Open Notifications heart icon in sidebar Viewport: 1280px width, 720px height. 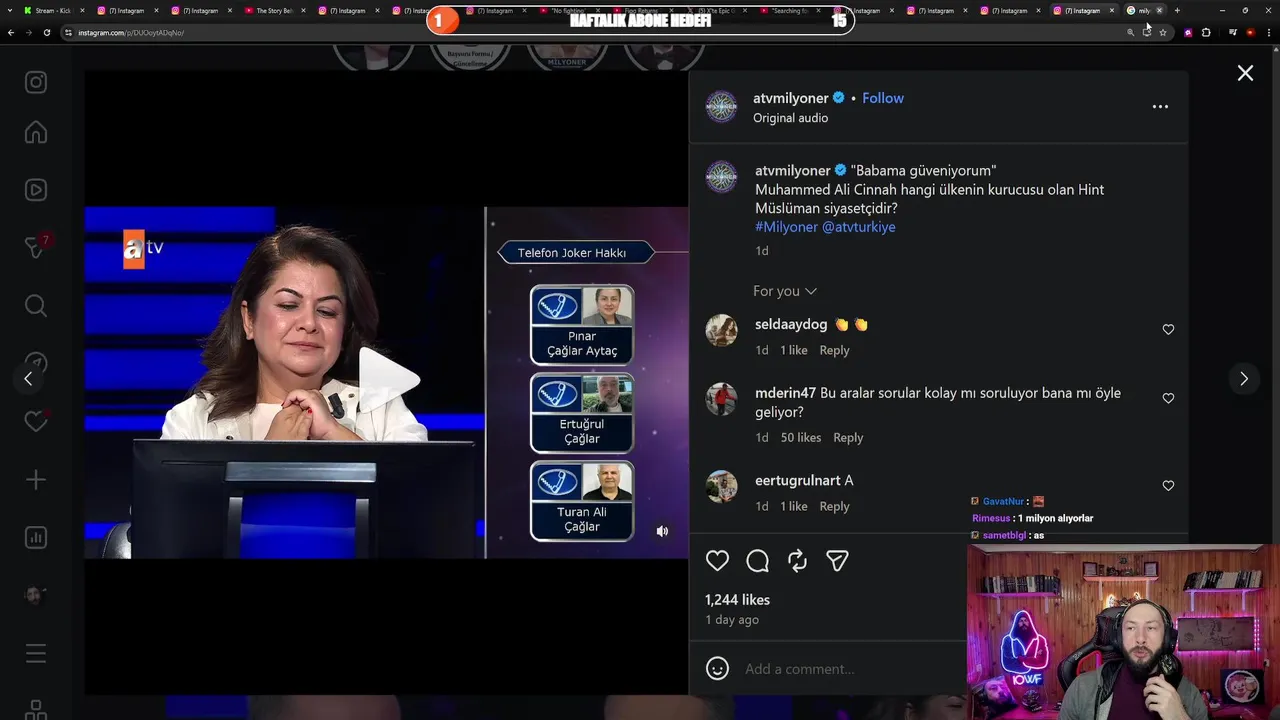36,422
